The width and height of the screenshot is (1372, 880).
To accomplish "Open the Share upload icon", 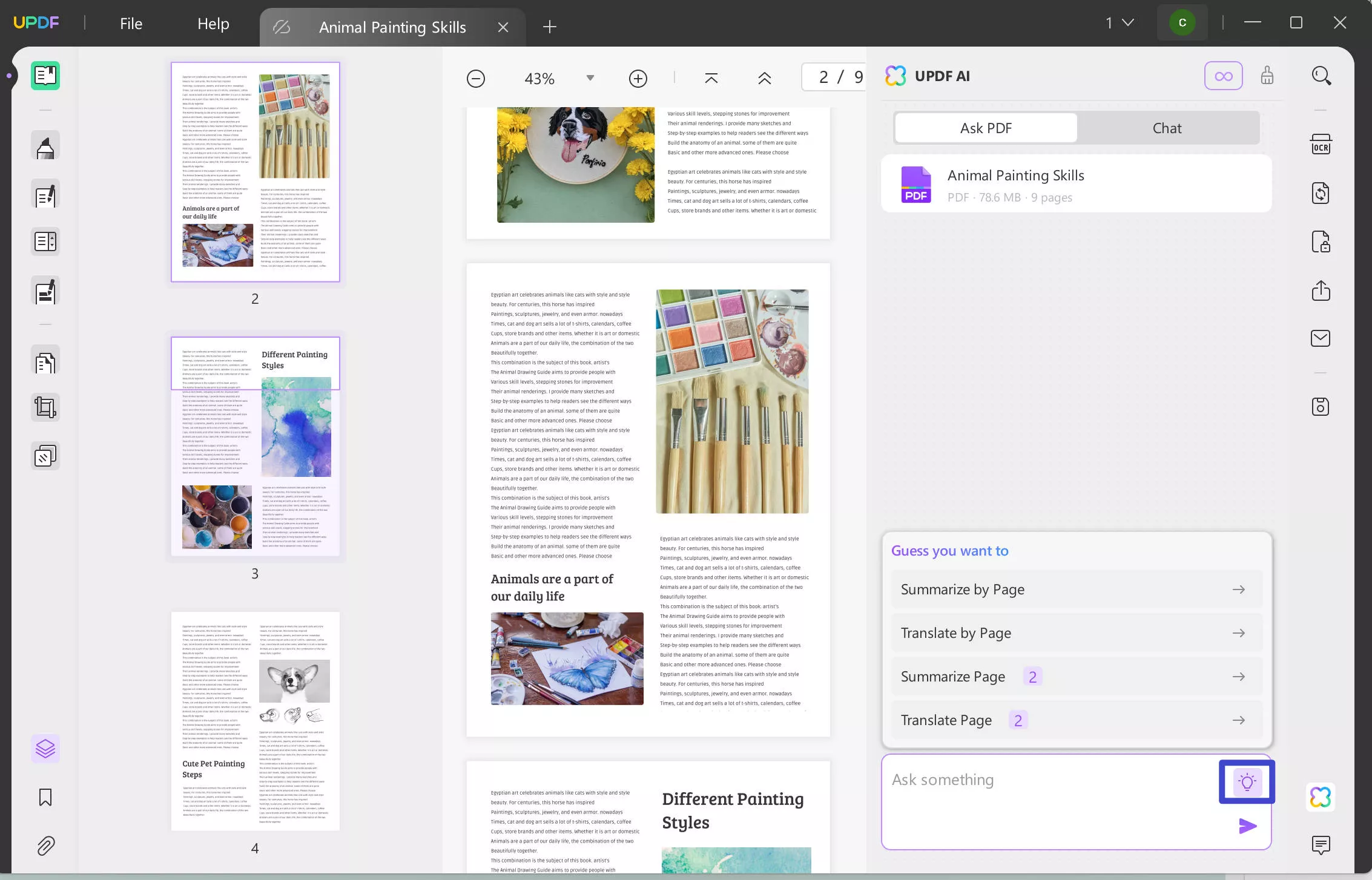I will coord(1321,291).
